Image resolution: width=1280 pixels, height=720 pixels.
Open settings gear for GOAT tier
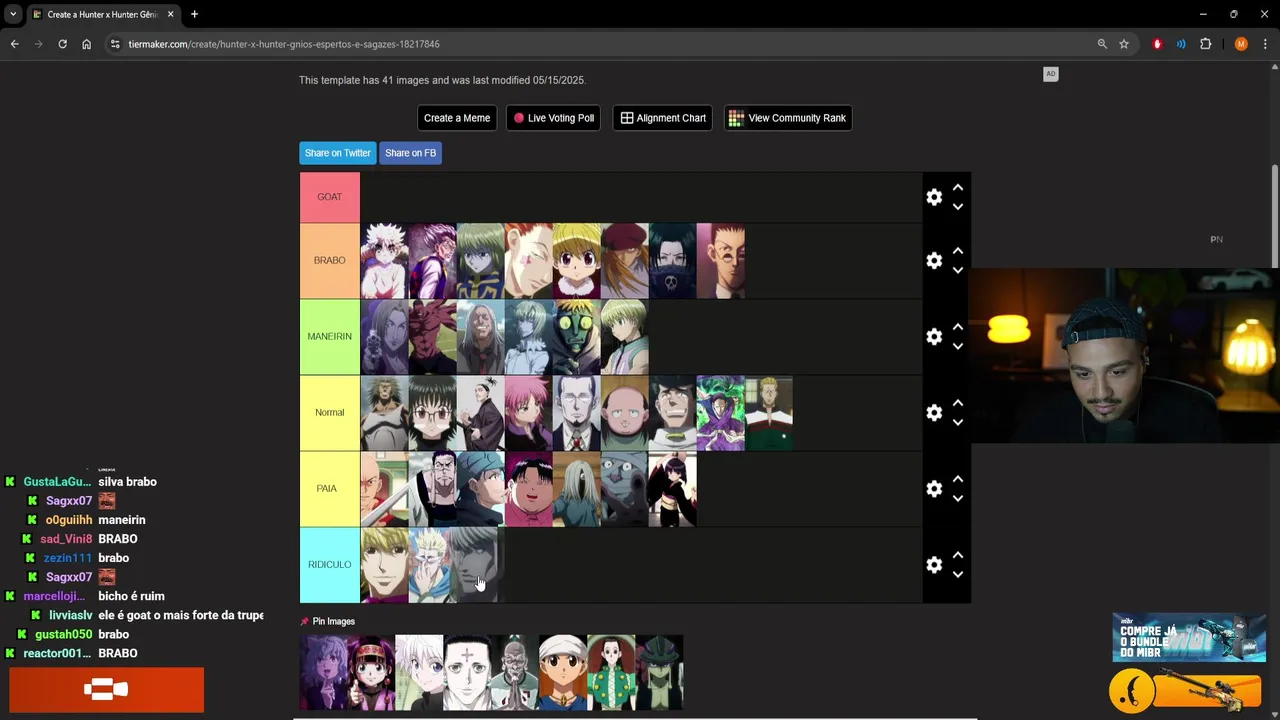tap(934, 197)
